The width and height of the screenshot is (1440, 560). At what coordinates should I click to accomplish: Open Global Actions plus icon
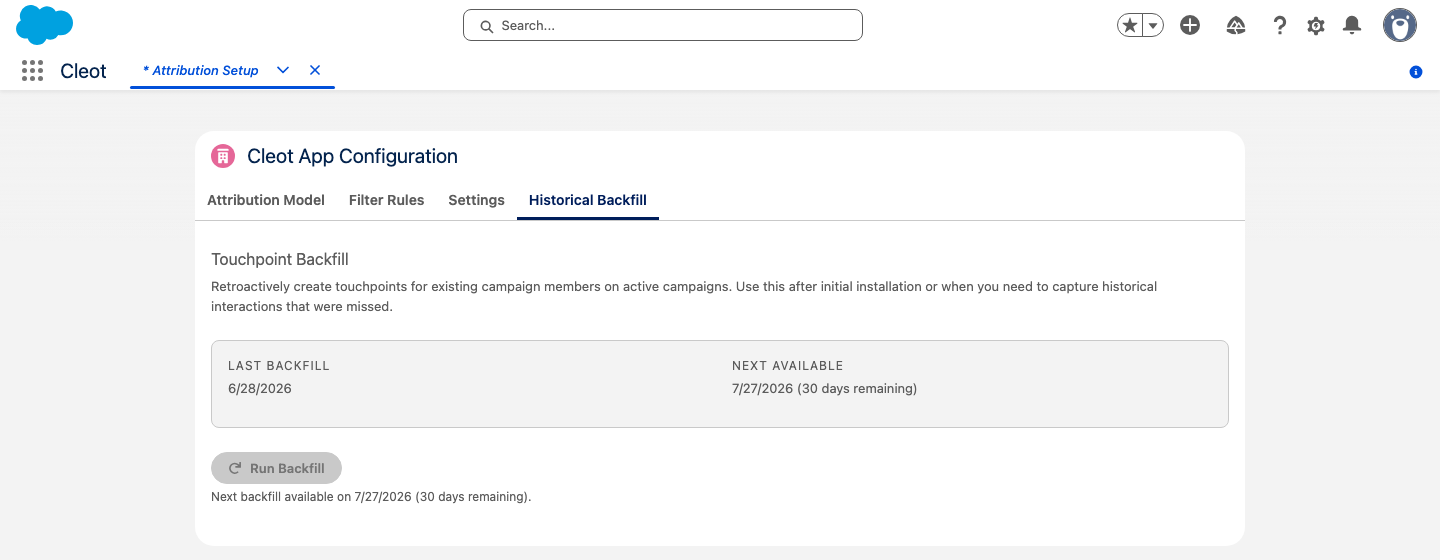tap(1190, 26)
